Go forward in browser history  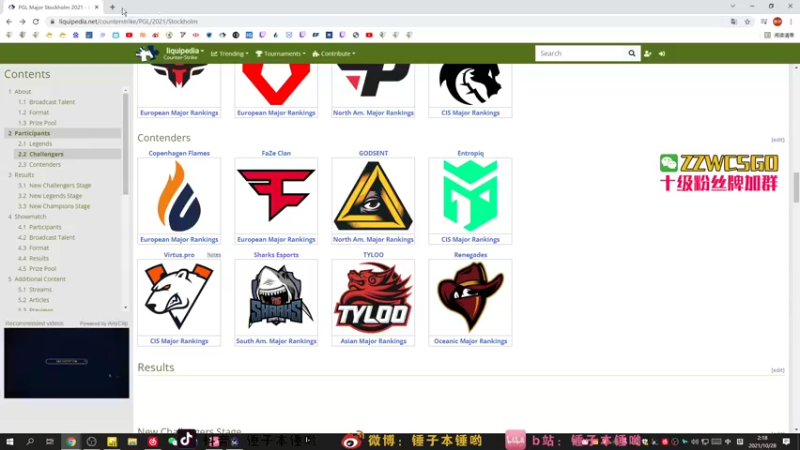pos(22,21)
